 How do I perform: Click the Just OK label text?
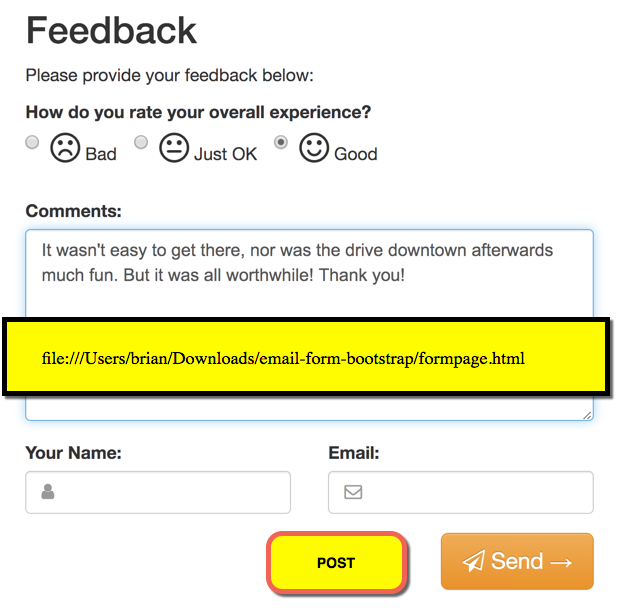[226, 154]
